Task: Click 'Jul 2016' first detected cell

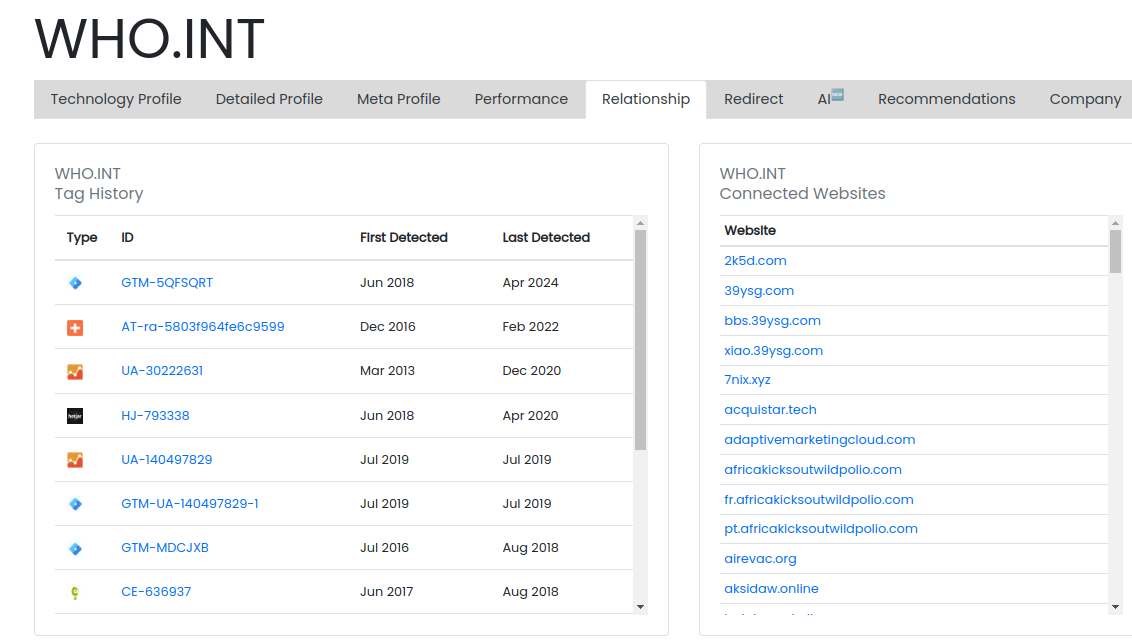Action: point(384,548)
